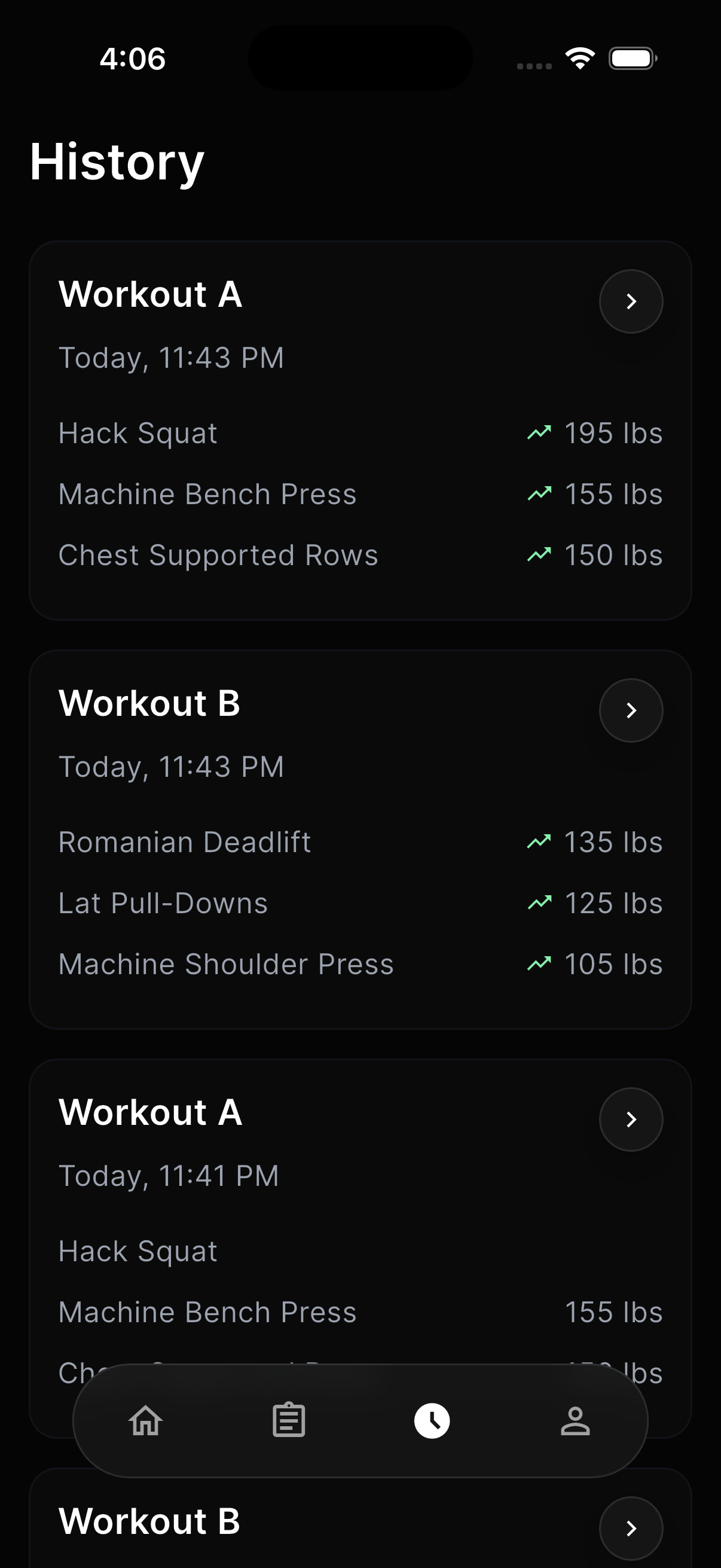The width and height of the screenshot is (721, 1568).
Task: Tap the Wi-Fi status icon
Action: click(x=580, y=59)
